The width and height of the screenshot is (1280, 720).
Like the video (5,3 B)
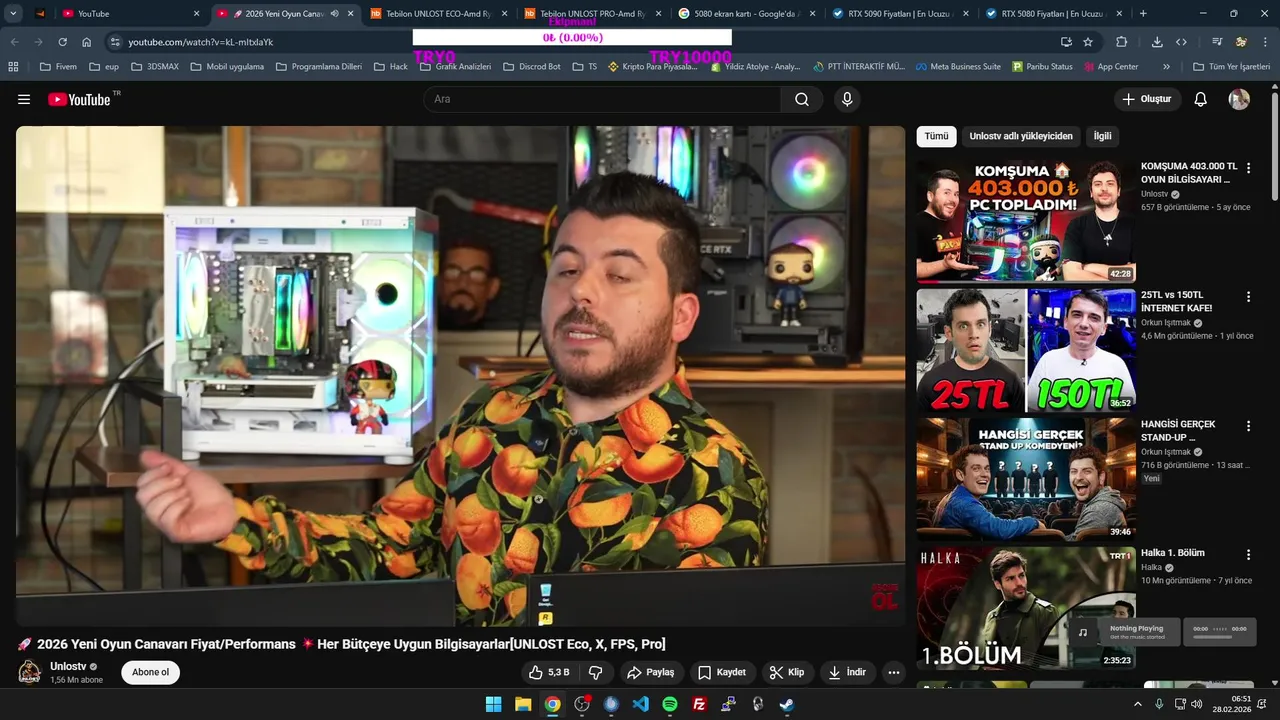point(548,672)
